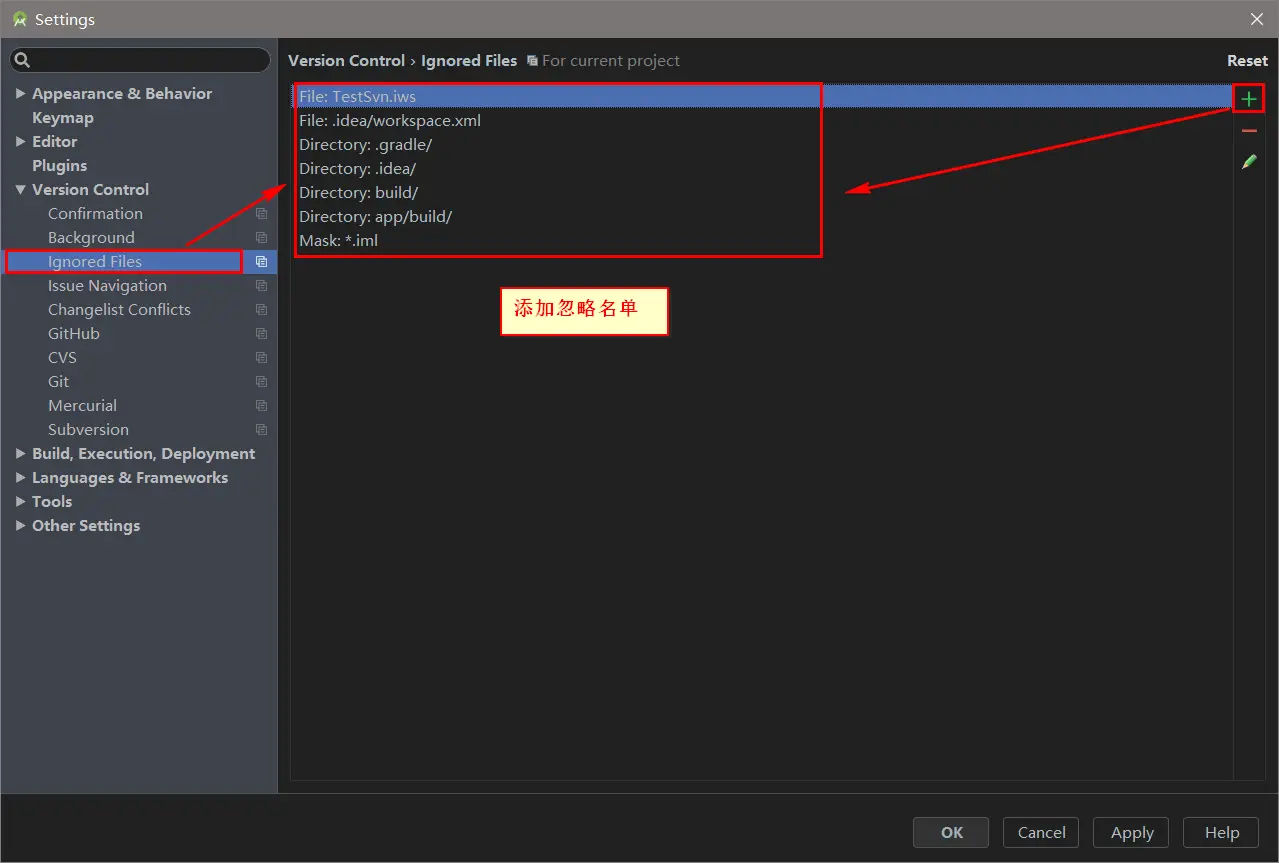Click the Cancel button
1279x863 pixels.
pos(1041,832)
